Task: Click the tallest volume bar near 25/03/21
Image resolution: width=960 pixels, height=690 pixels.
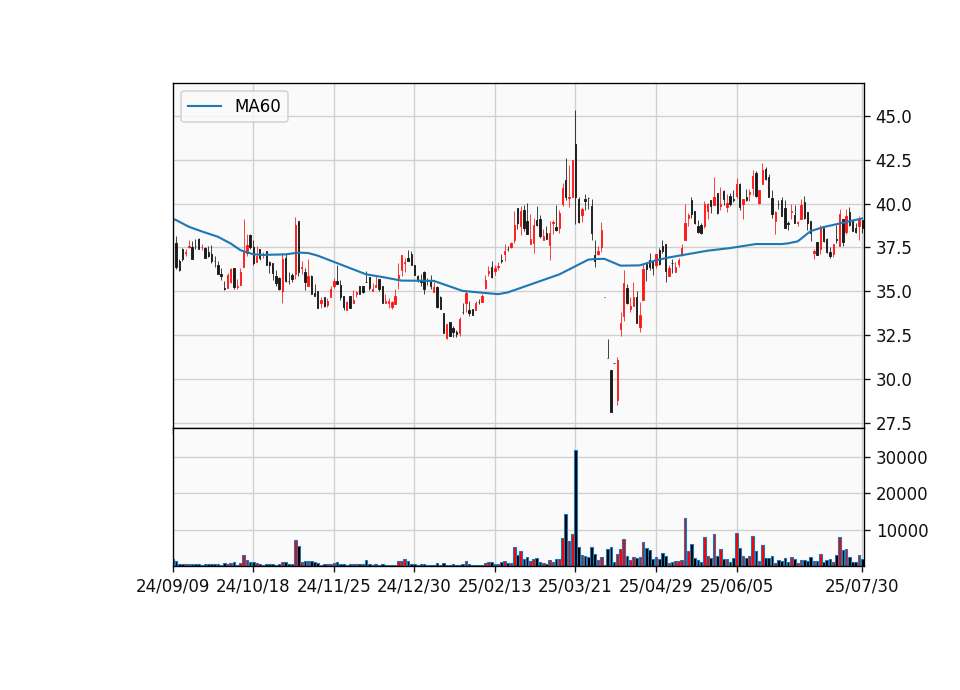Action: point(576,508)
